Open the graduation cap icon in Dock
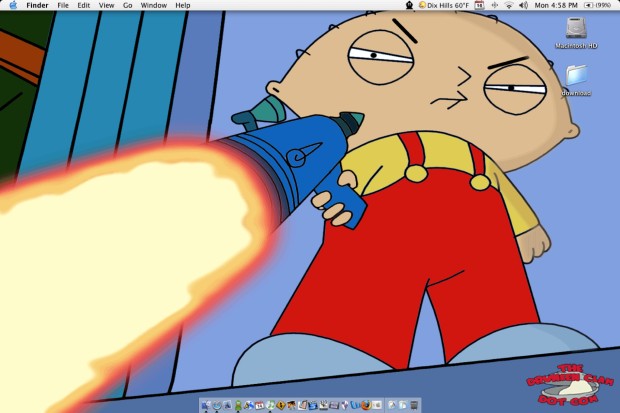 (x=291, y=405)
